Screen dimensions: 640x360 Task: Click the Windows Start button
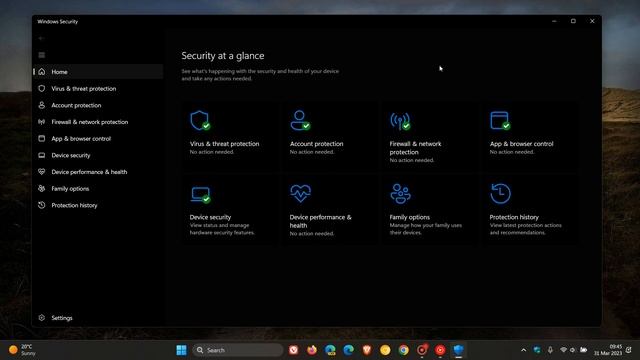click(x=181, y=350)
